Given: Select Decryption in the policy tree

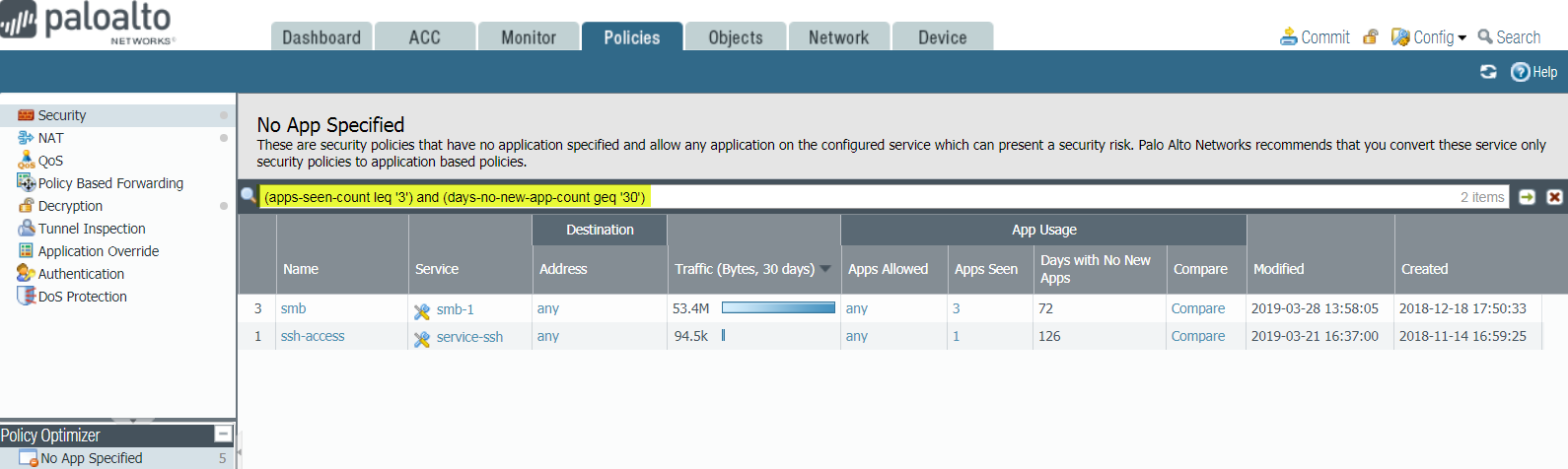Looking at the screenshot, I should (70, 206).
